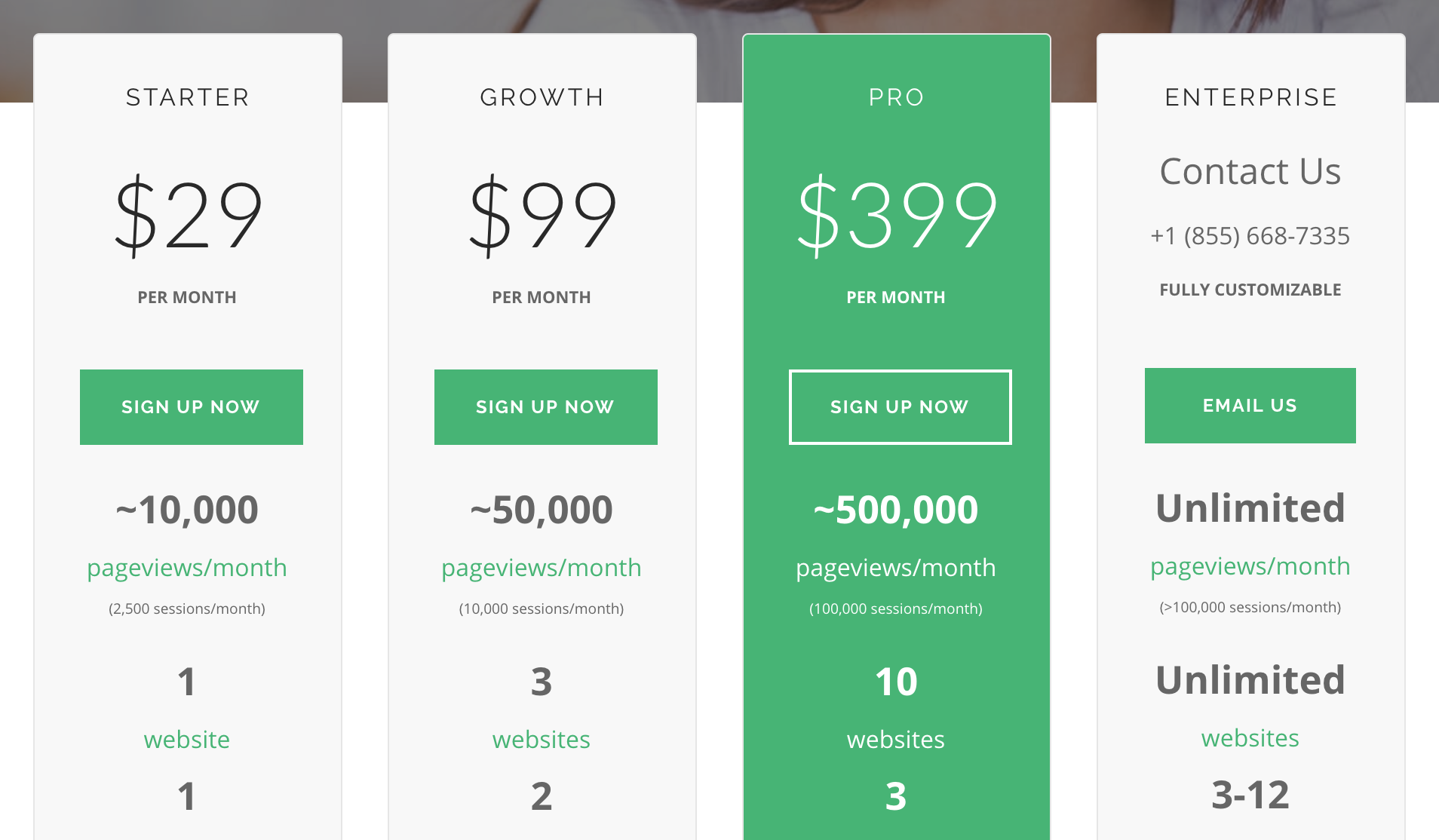Click the ~50,000 pageviews figure
The image size is (1439, 840).
tap(542, 510)
